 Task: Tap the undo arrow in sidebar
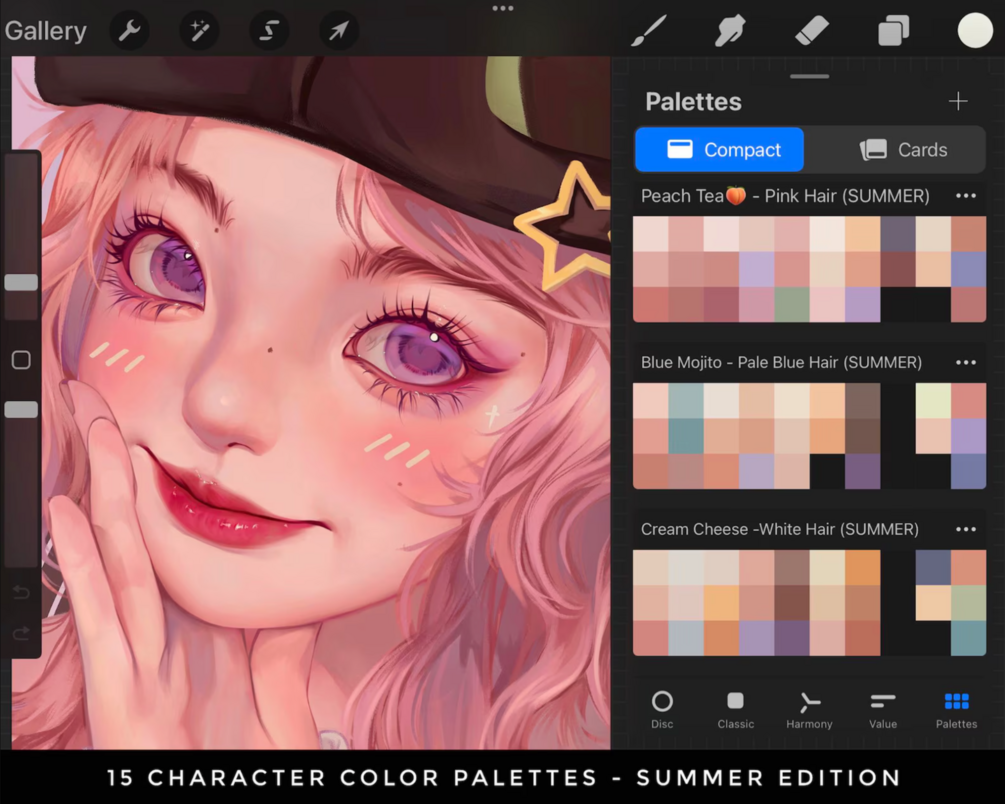pyautogui.click(x=21, y=592)
